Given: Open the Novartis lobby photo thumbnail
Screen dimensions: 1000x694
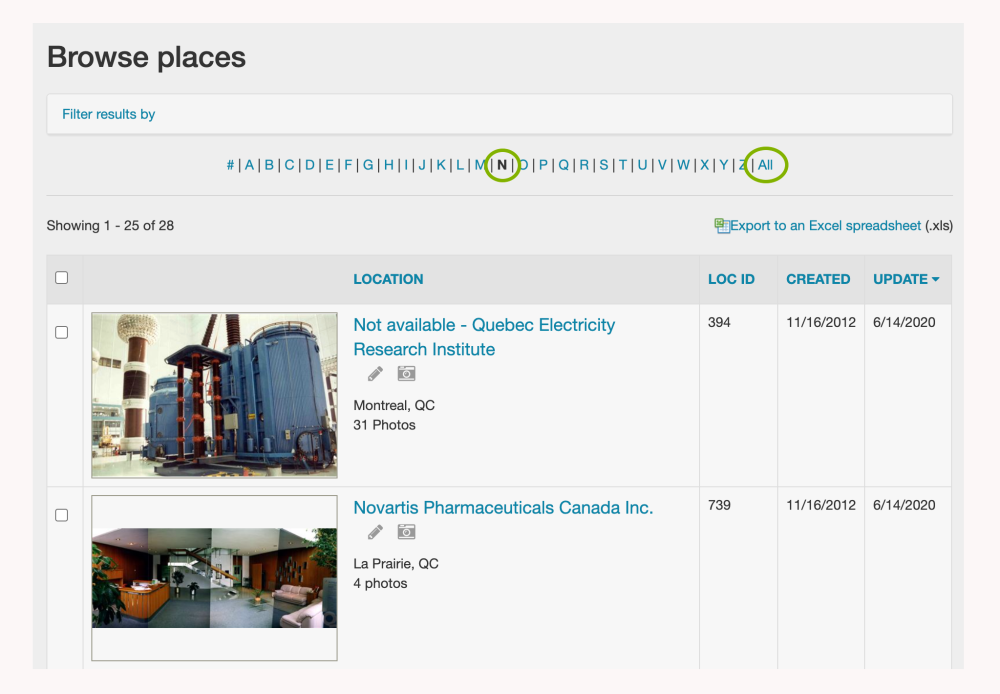Looking at the screenshot, I should tap(214, 578).
